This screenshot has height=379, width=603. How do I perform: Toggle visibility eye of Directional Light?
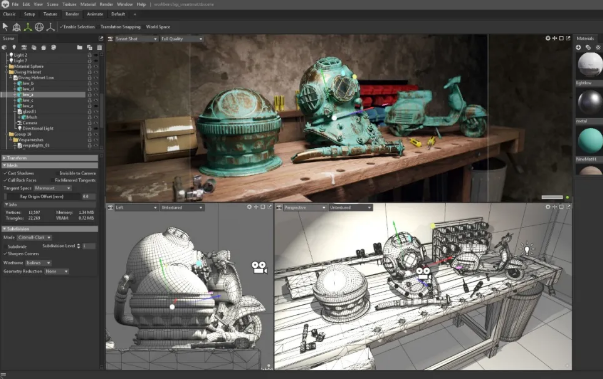click(x=96, y=128)
